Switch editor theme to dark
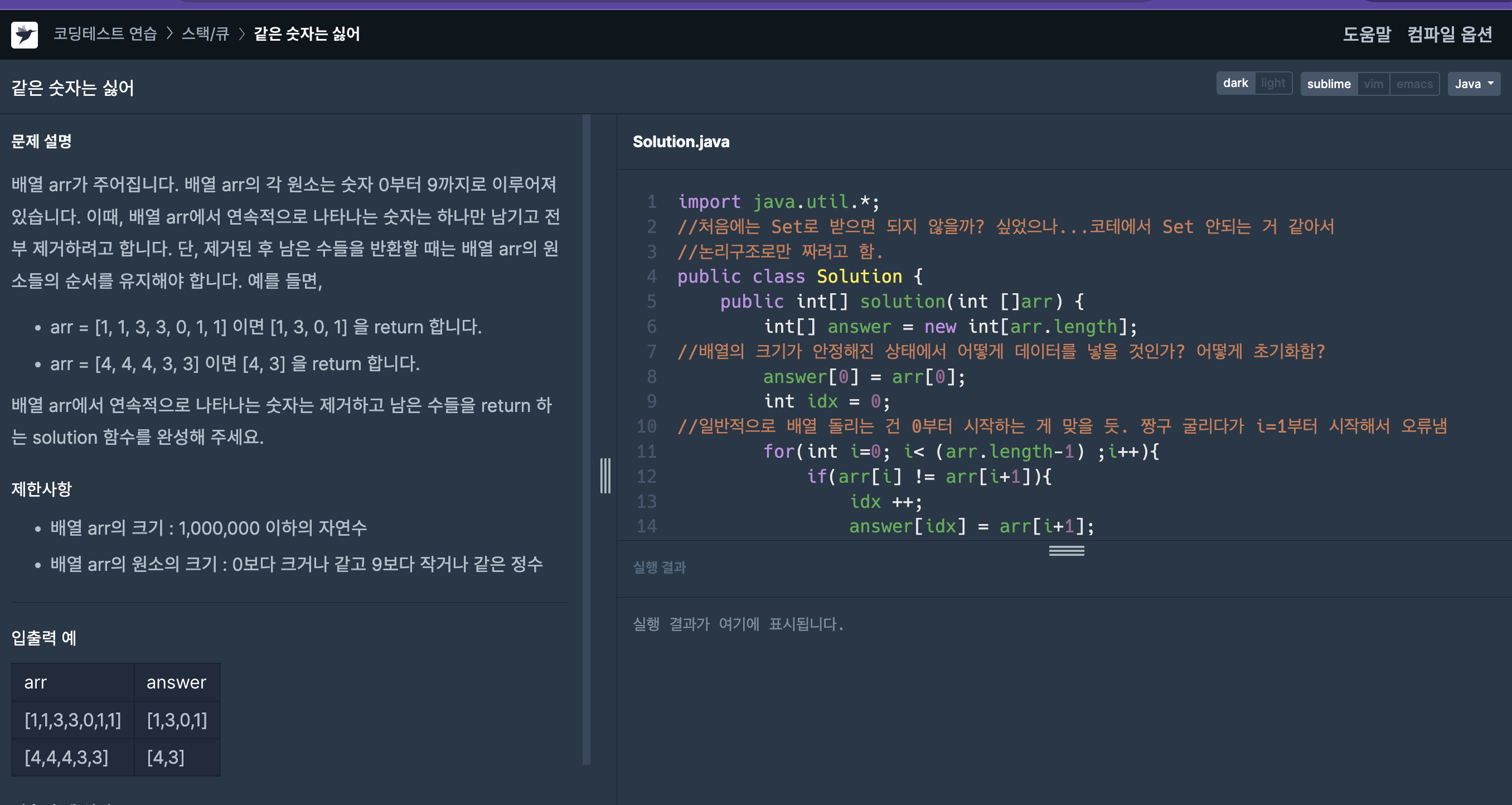Viewport: 1512px width, 805px height. point(1235,83)
